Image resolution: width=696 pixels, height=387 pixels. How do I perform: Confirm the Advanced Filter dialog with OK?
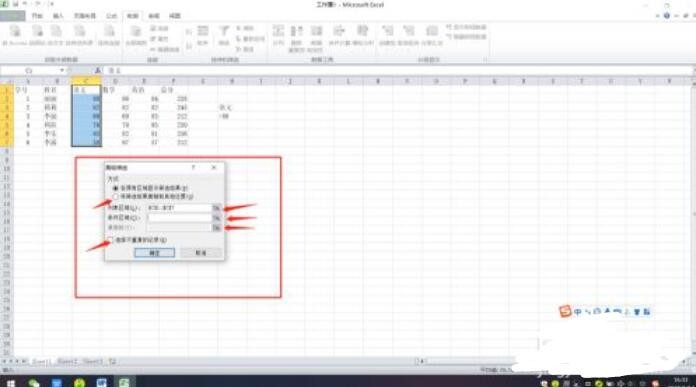tap(154, 253)
